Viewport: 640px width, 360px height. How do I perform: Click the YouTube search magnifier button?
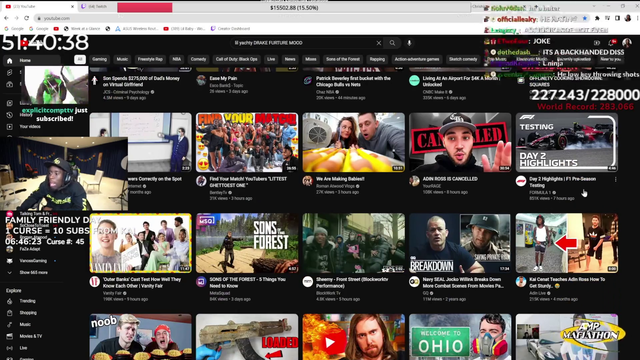point(392,43)
